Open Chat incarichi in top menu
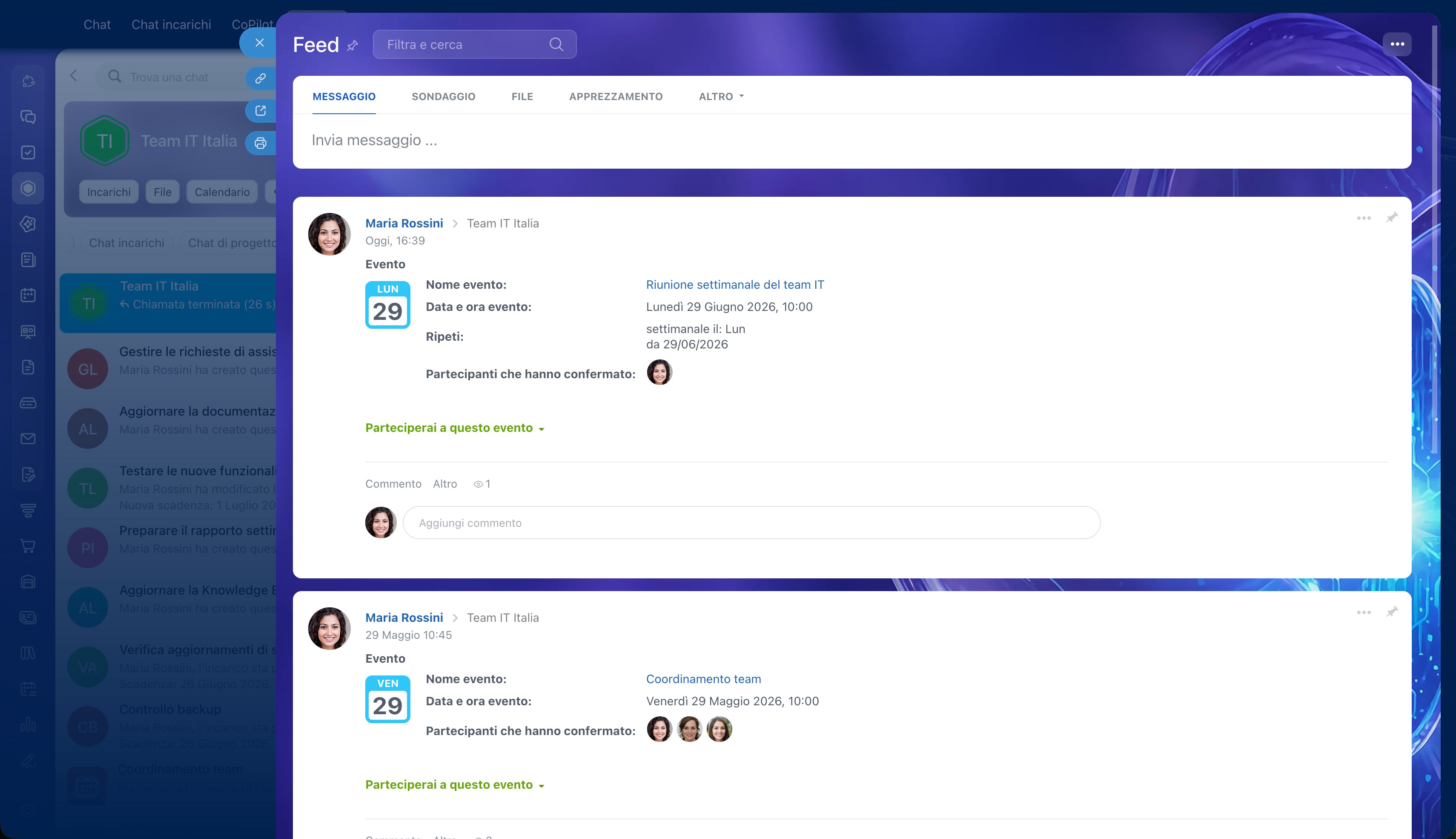This screenshot has height=839, width=1456. pyautogui.click(x=171, y=25)
